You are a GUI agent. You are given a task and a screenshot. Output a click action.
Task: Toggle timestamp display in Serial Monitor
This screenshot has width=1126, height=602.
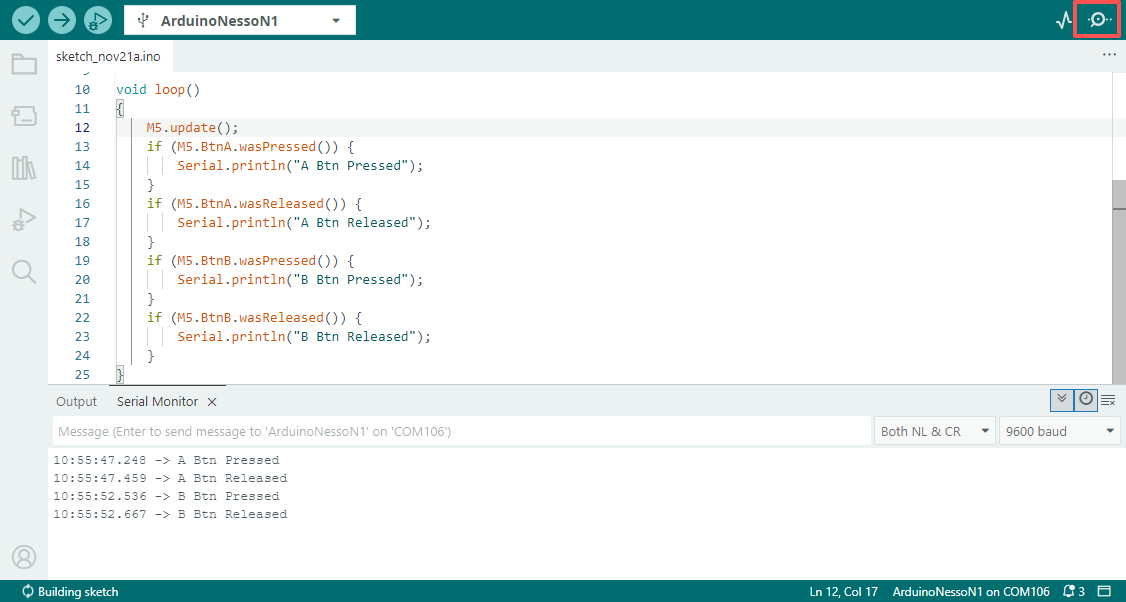(x=1086, y=399)
